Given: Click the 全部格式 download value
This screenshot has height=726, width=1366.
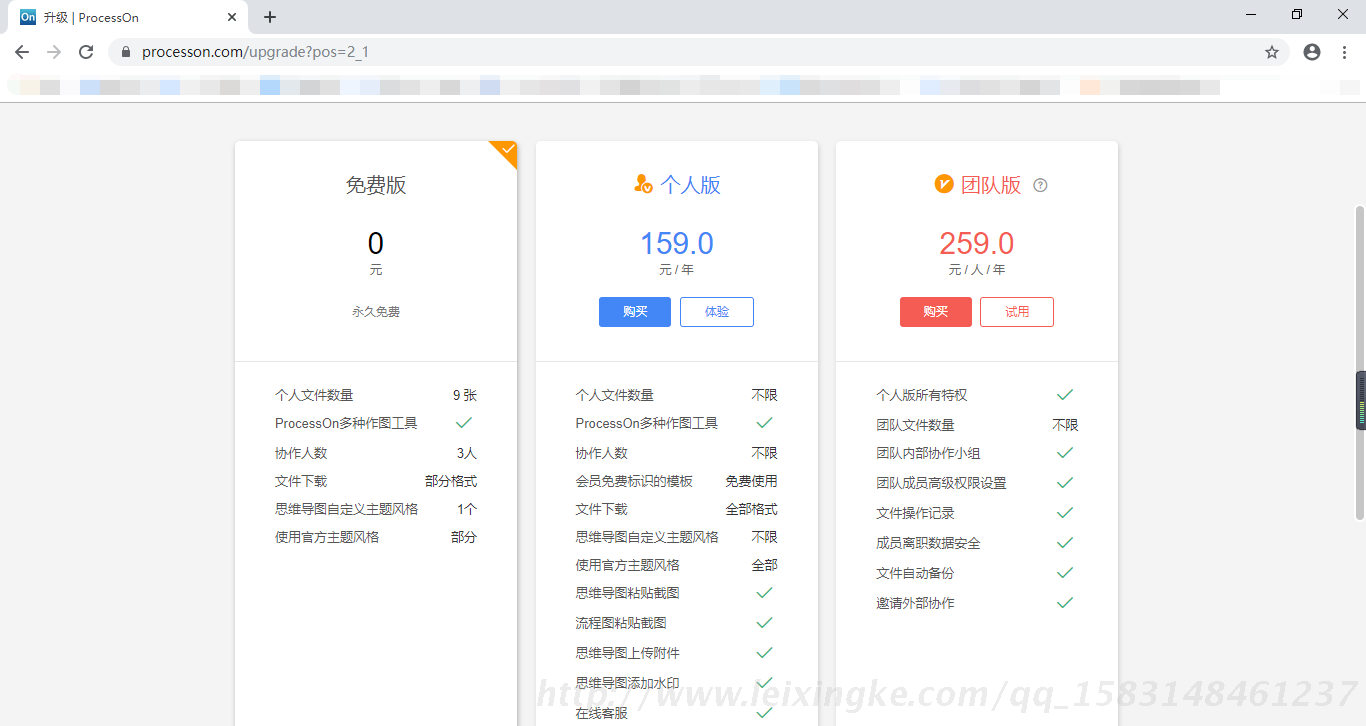Looking at the screenshot, I should point(751,509).
